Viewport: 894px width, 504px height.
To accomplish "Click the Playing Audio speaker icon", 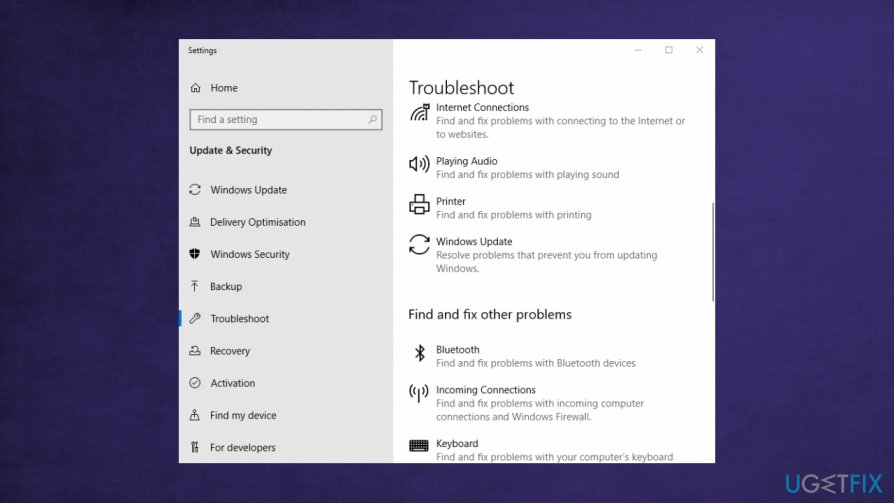I will point(419,164).
